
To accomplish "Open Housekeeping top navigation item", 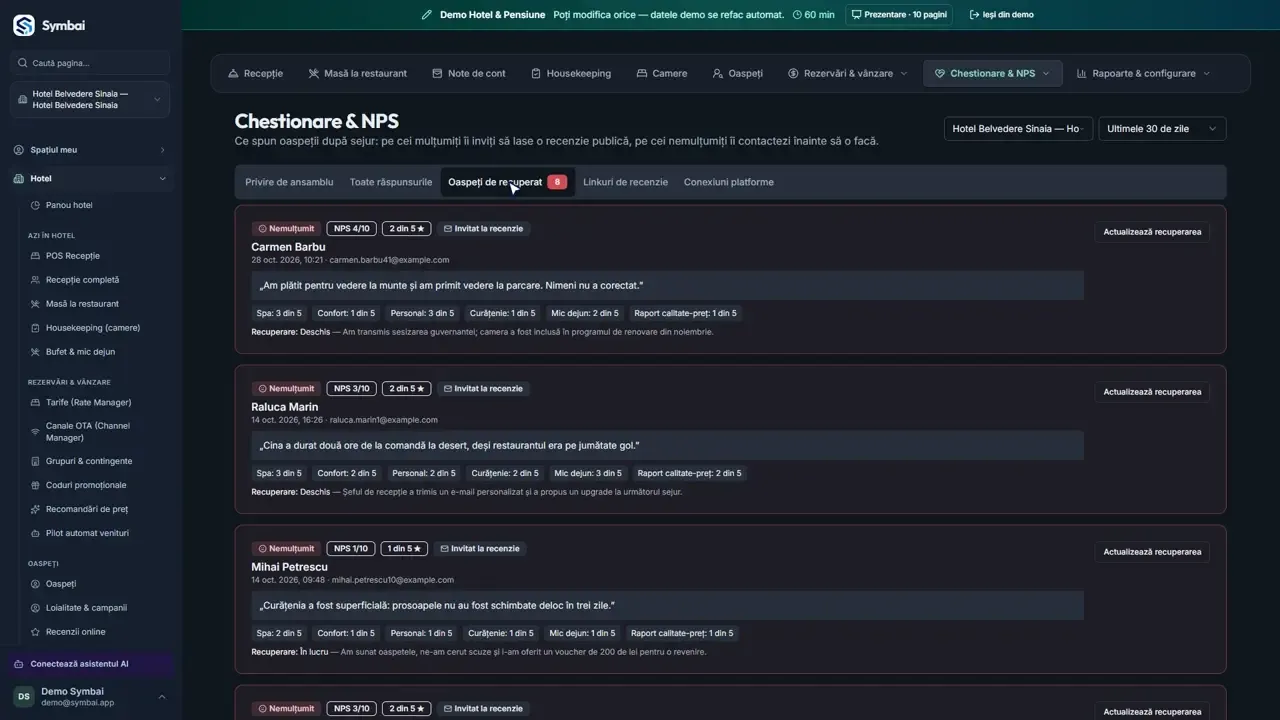I will [x=571, y=73].
